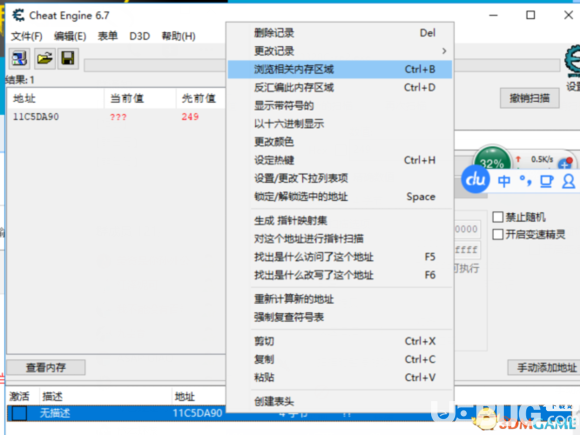Choose 重新计算新的地址 entry
The height and width of the screenshot is (435, 580).
click(x=340, y=299)
